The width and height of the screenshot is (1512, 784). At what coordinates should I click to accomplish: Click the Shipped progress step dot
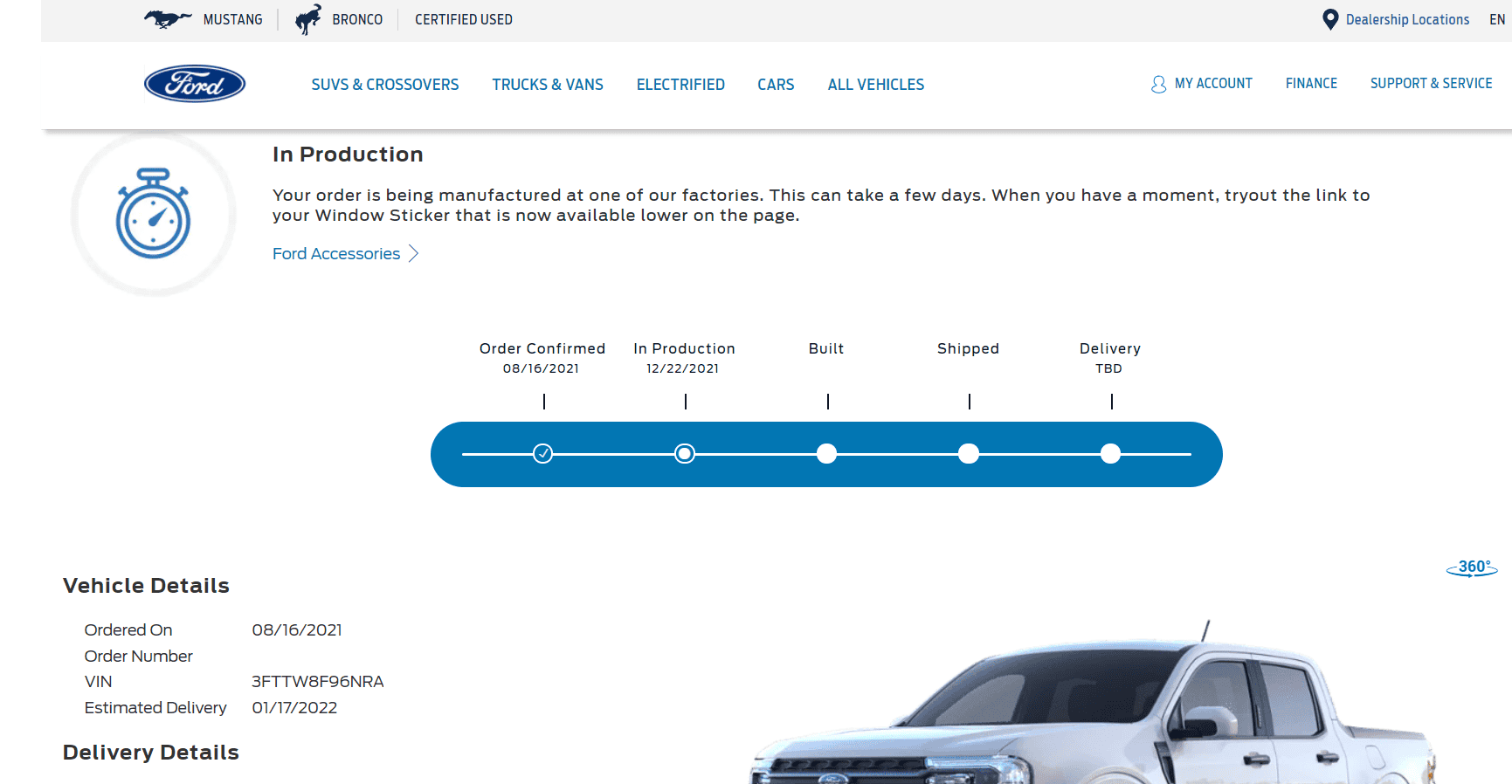pos(969,454)
